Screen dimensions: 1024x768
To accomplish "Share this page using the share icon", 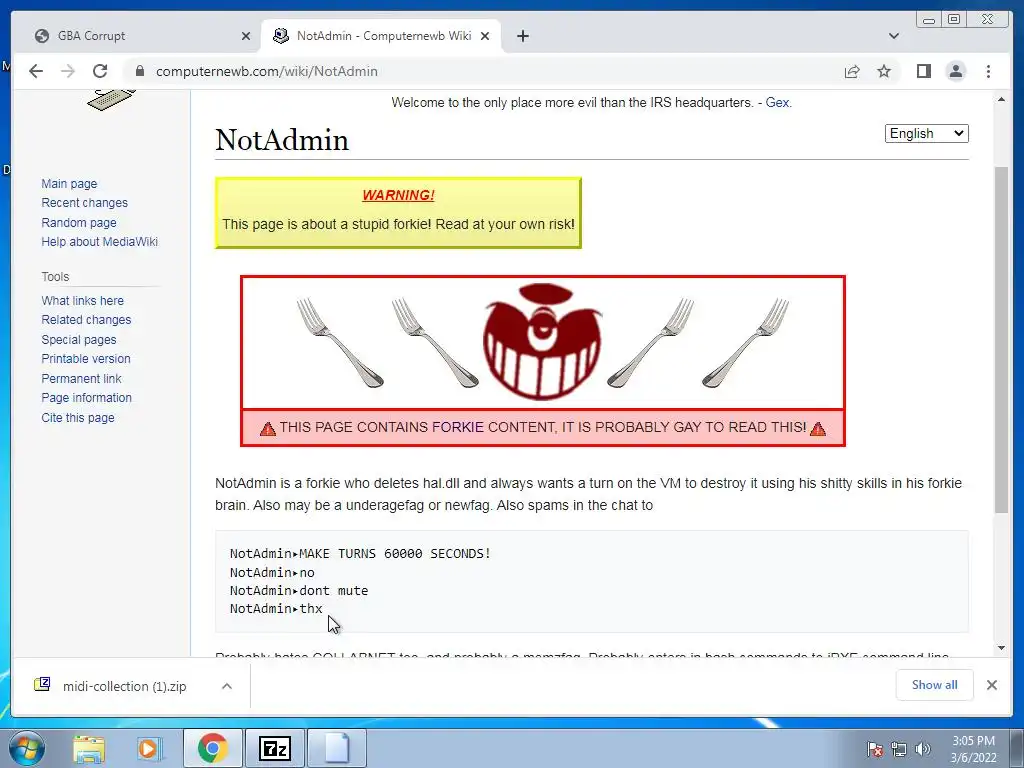I will (x=852, y=71).
